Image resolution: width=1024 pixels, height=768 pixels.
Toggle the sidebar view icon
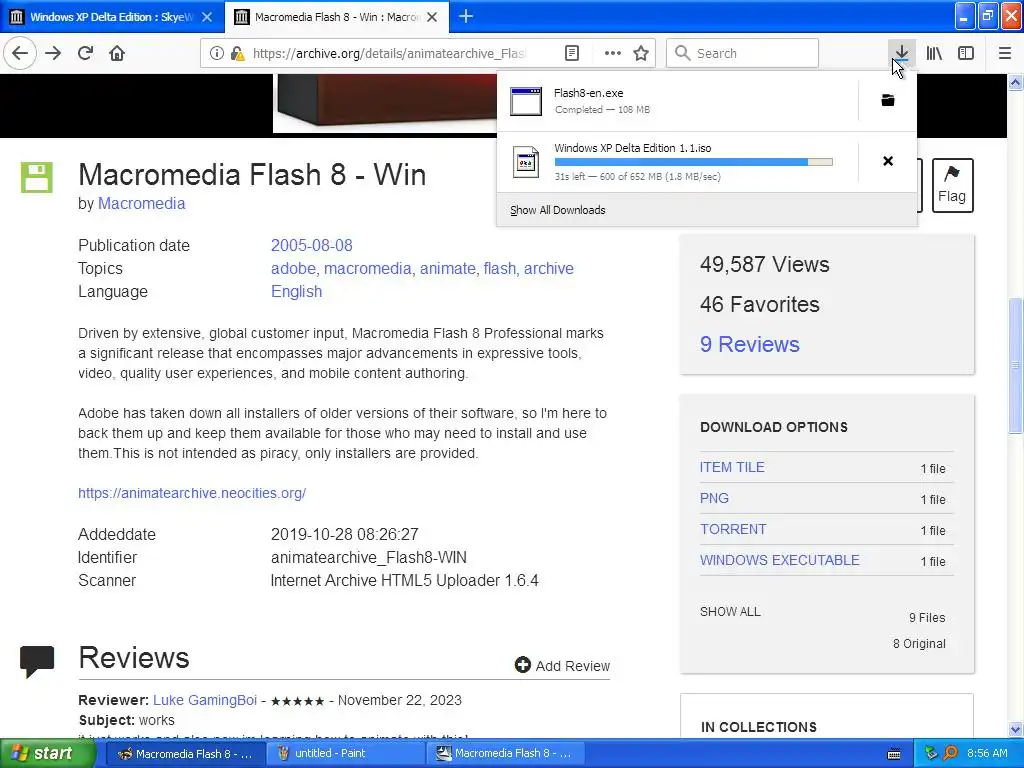(x=966, y=54)
